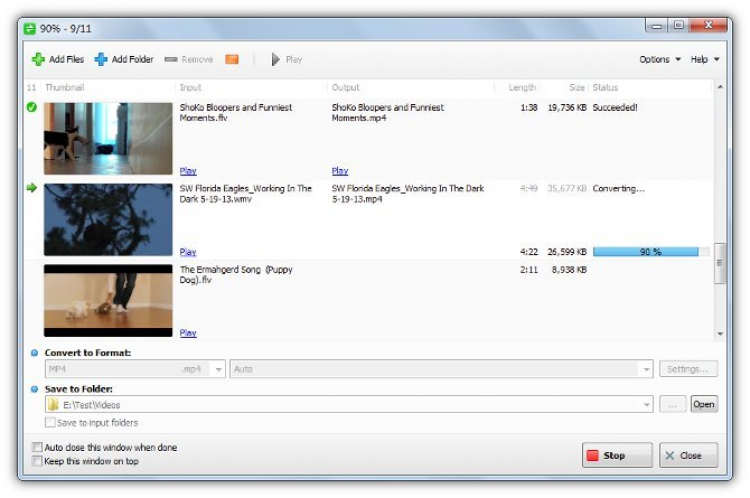Click the 19,736 KB size value
The image size is (750, 498).
(567, 108)
